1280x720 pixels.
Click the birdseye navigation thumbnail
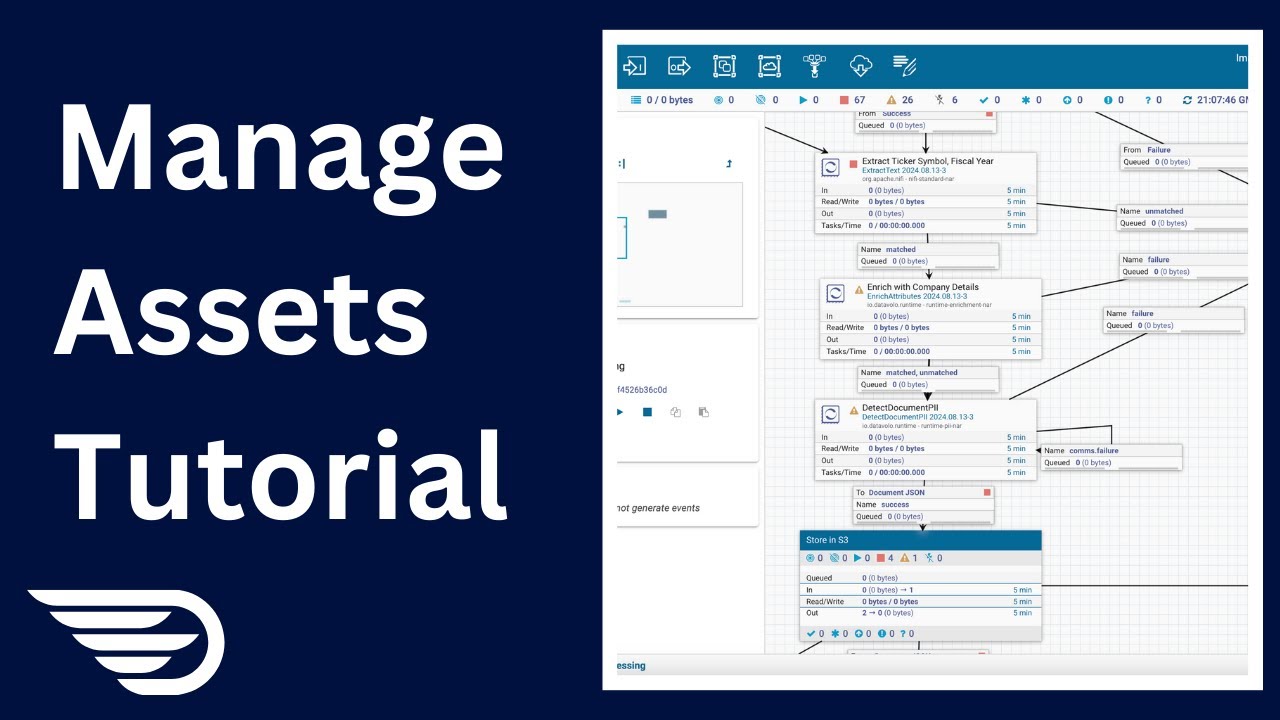[x=680, y=245]
